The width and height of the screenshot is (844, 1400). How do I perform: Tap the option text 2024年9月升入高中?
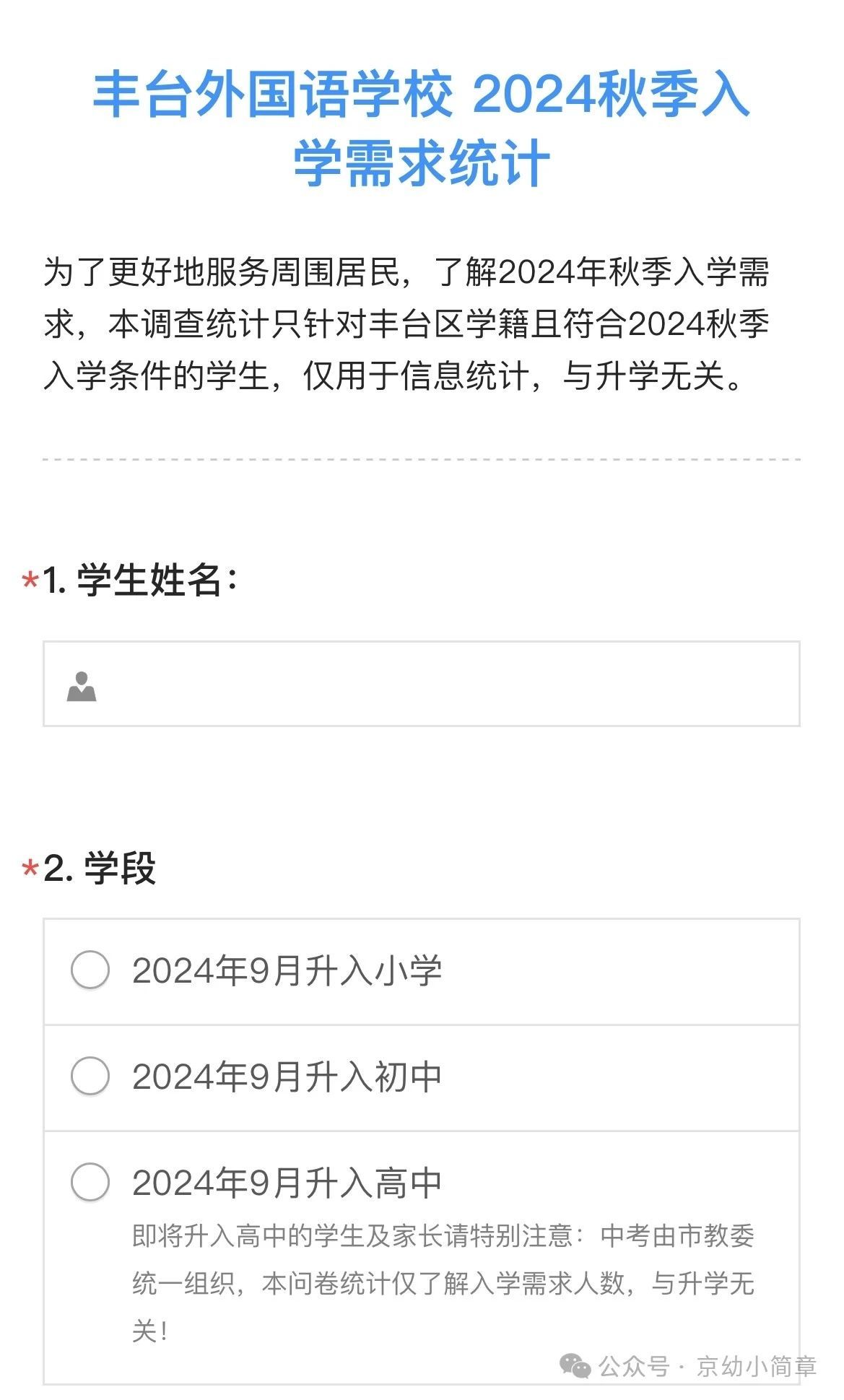(287, 1183)
